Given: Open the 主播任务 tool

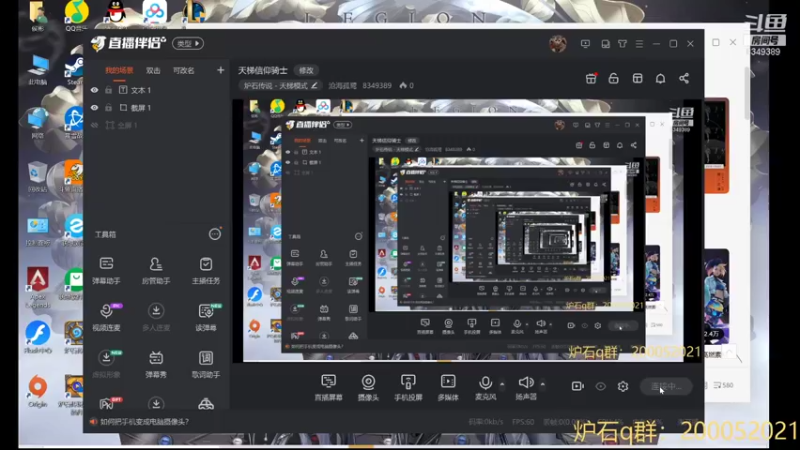Looking at the screenshot, I should (x=206, y=270).
